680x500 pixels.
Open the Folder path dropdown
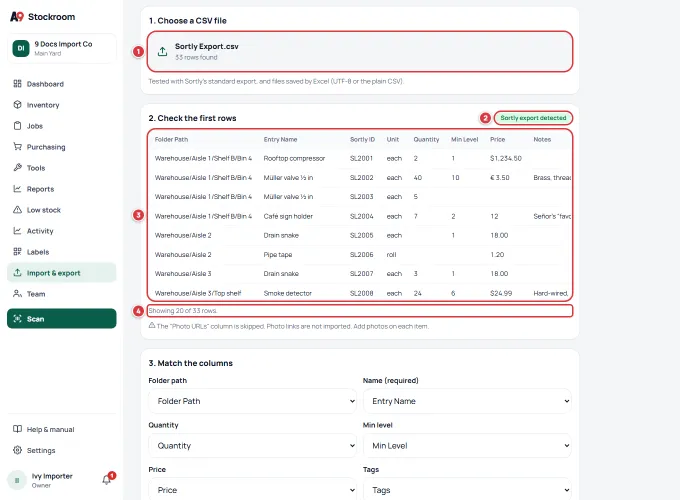[x=252, y=401]
